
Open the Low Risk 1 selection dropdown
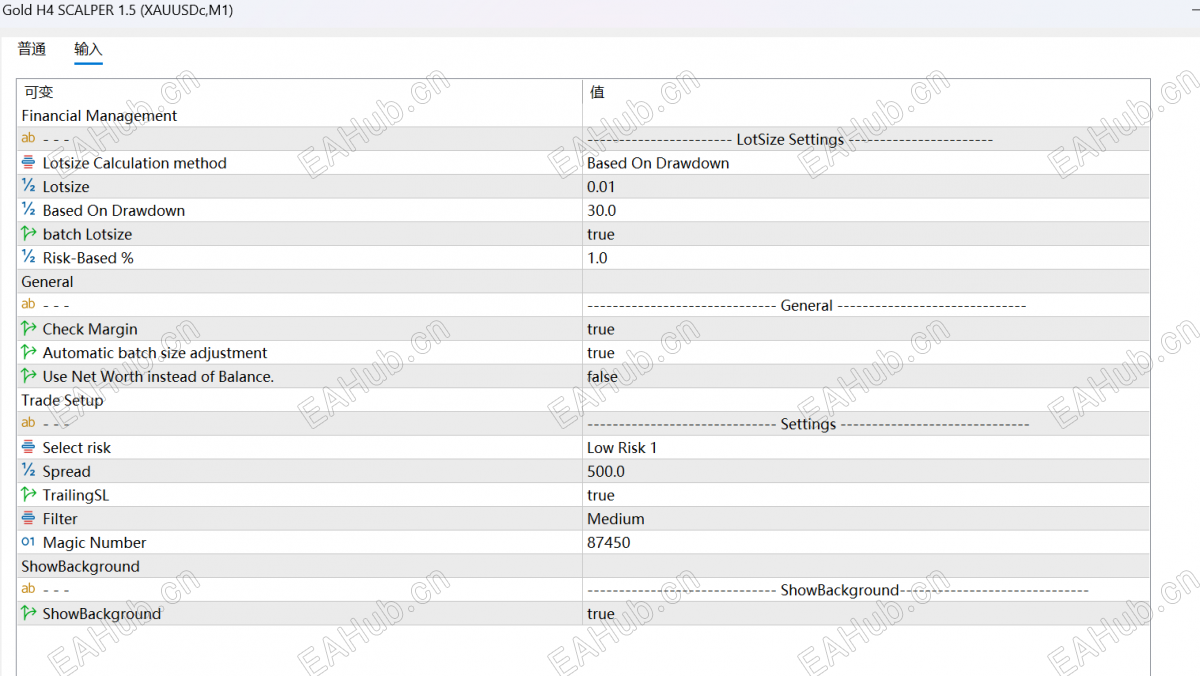coord(866,447)
